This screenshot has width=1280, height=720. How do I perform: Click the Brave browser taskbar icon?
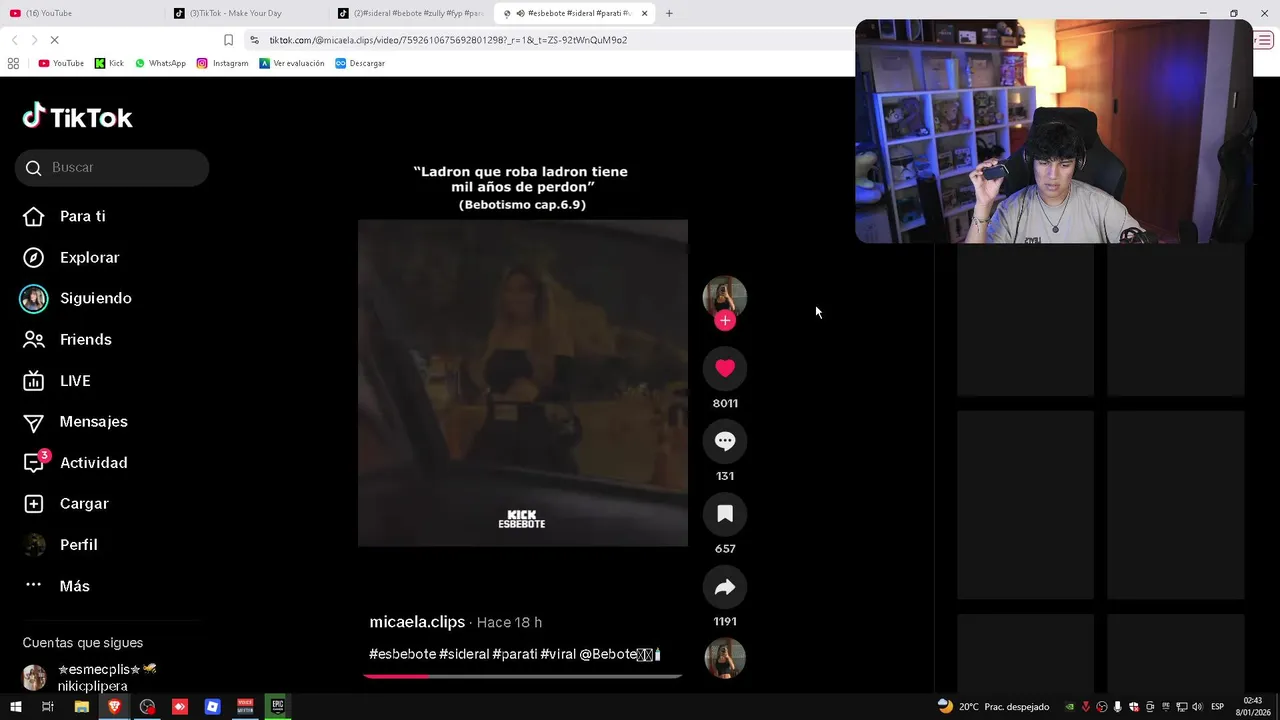114,706
